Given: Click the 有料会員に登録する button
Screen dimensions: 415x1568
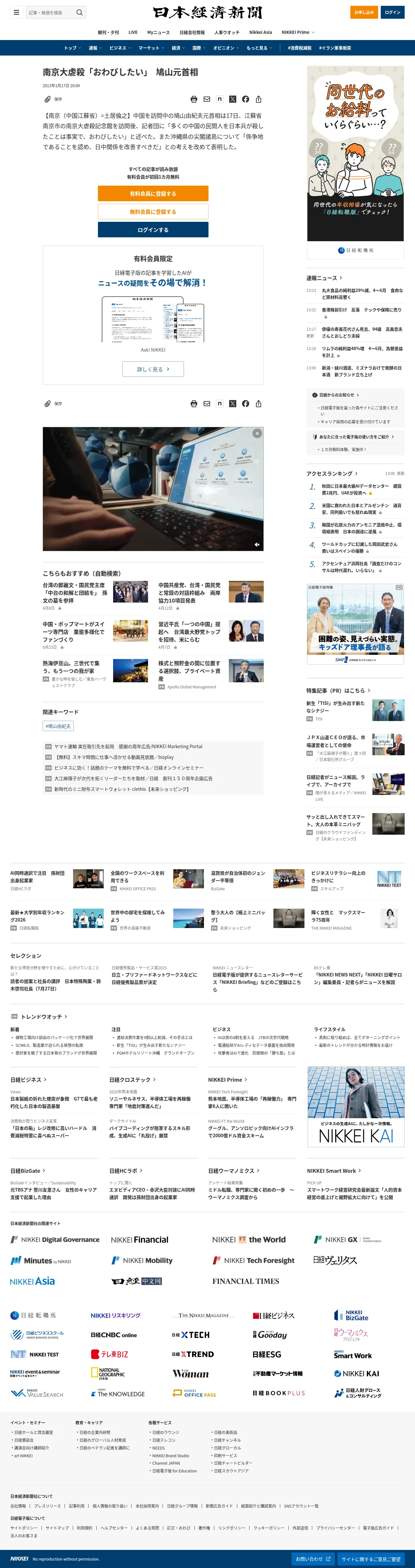Looking at the screenshot, I should 153,193.
